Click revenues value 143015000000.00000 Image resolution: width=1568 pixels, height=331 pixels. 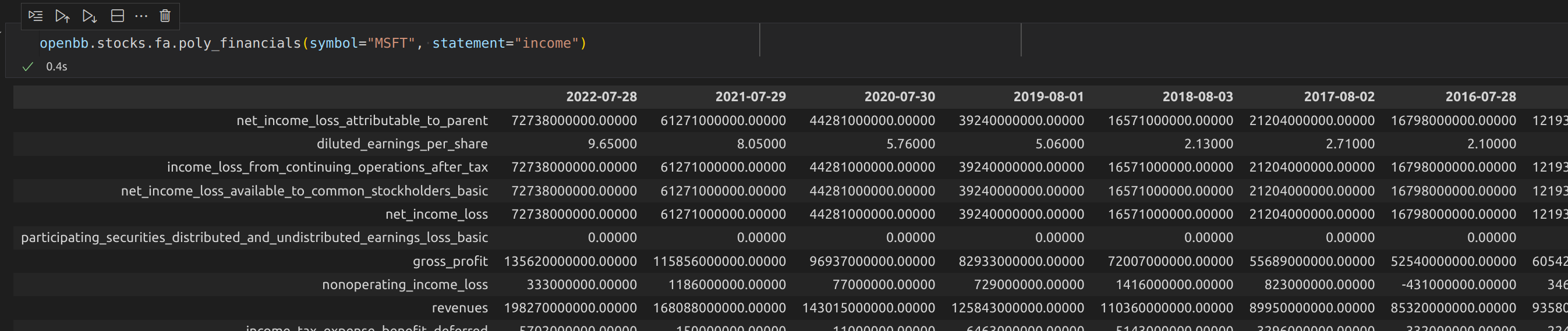[x=869, y=308]
